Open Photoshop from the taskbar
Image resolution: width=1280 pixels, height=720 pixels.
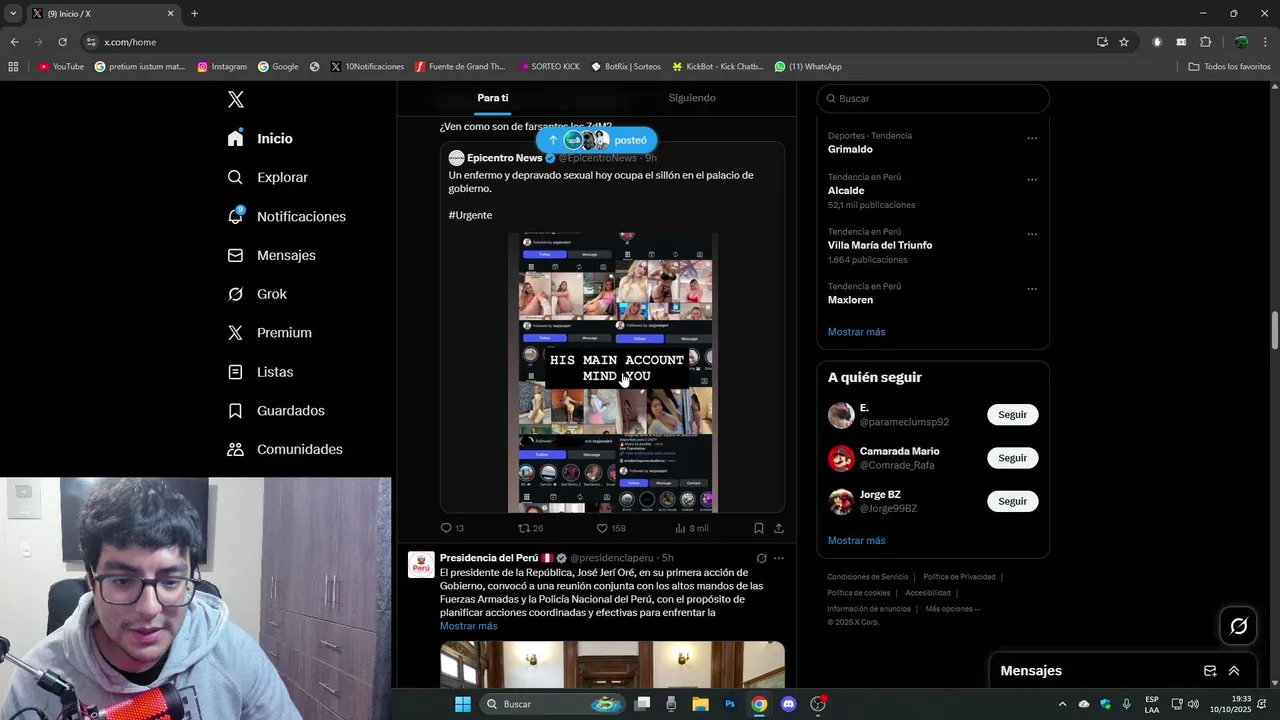pyautogui.click(x=730, y=704)
